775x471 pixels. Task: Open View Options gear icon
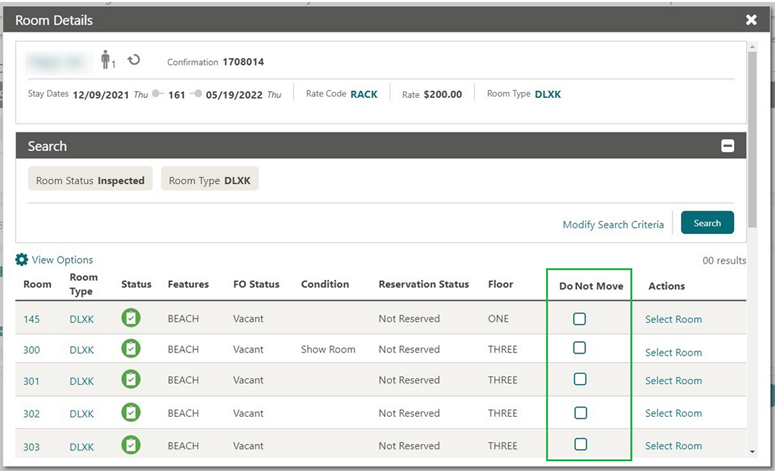coord(21,259)
